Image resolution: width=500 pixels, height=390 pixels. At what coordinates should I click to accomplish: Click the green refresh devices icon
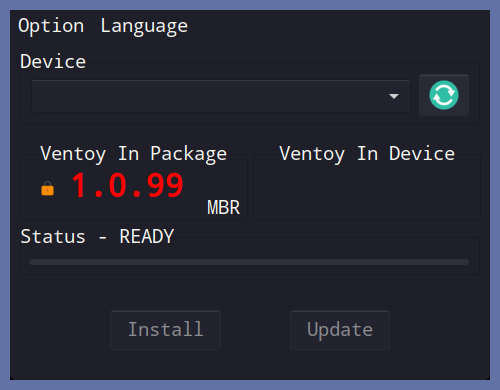pyautogui.click(x=444, y=95)
